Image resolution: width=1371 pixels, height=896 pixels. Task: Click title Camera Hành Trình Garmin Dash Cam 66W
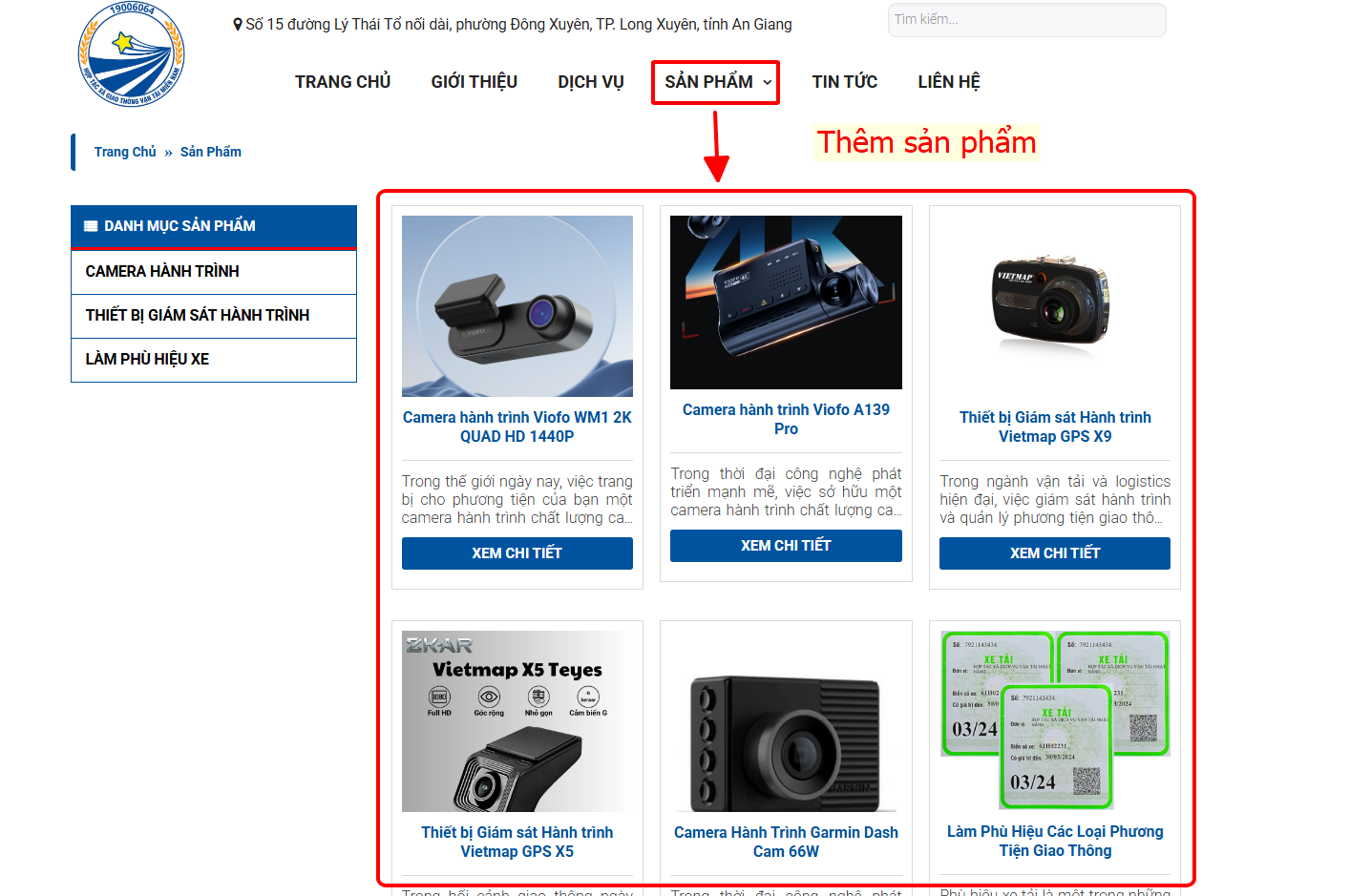pyautogui.click(x=786, y=842)
